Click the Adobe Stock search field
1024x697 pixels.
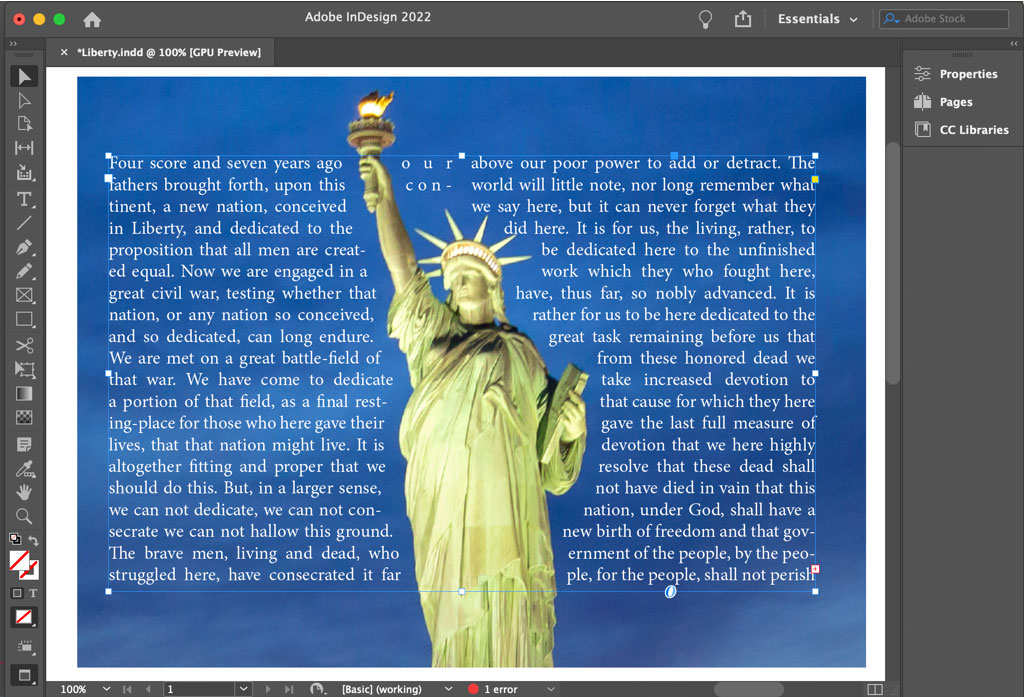pos(944,19)
